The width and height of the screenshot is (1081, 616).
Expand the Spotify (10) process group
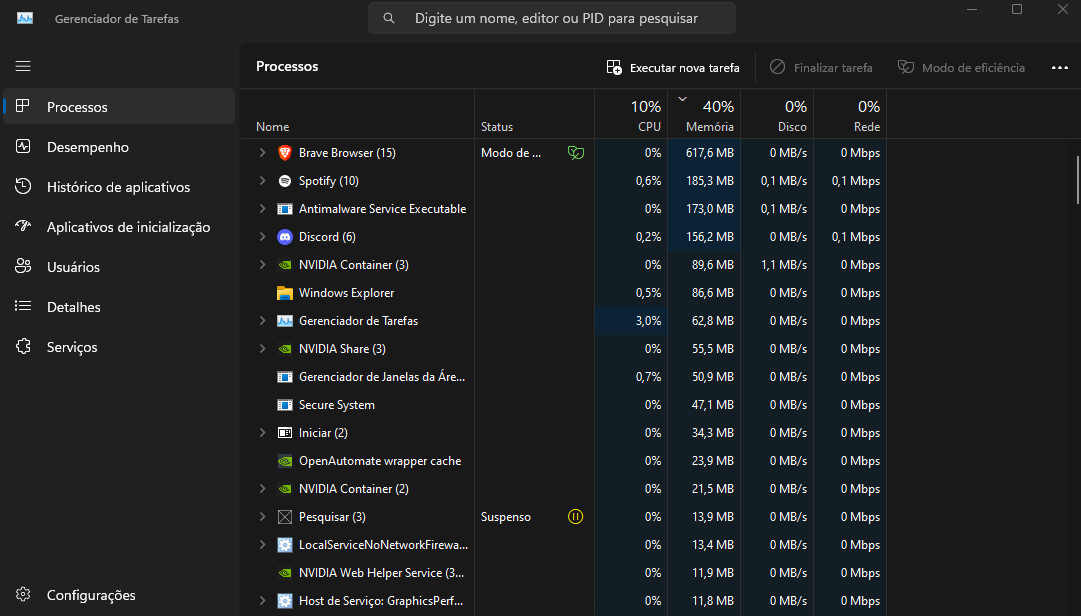click(x=262, y=181)
